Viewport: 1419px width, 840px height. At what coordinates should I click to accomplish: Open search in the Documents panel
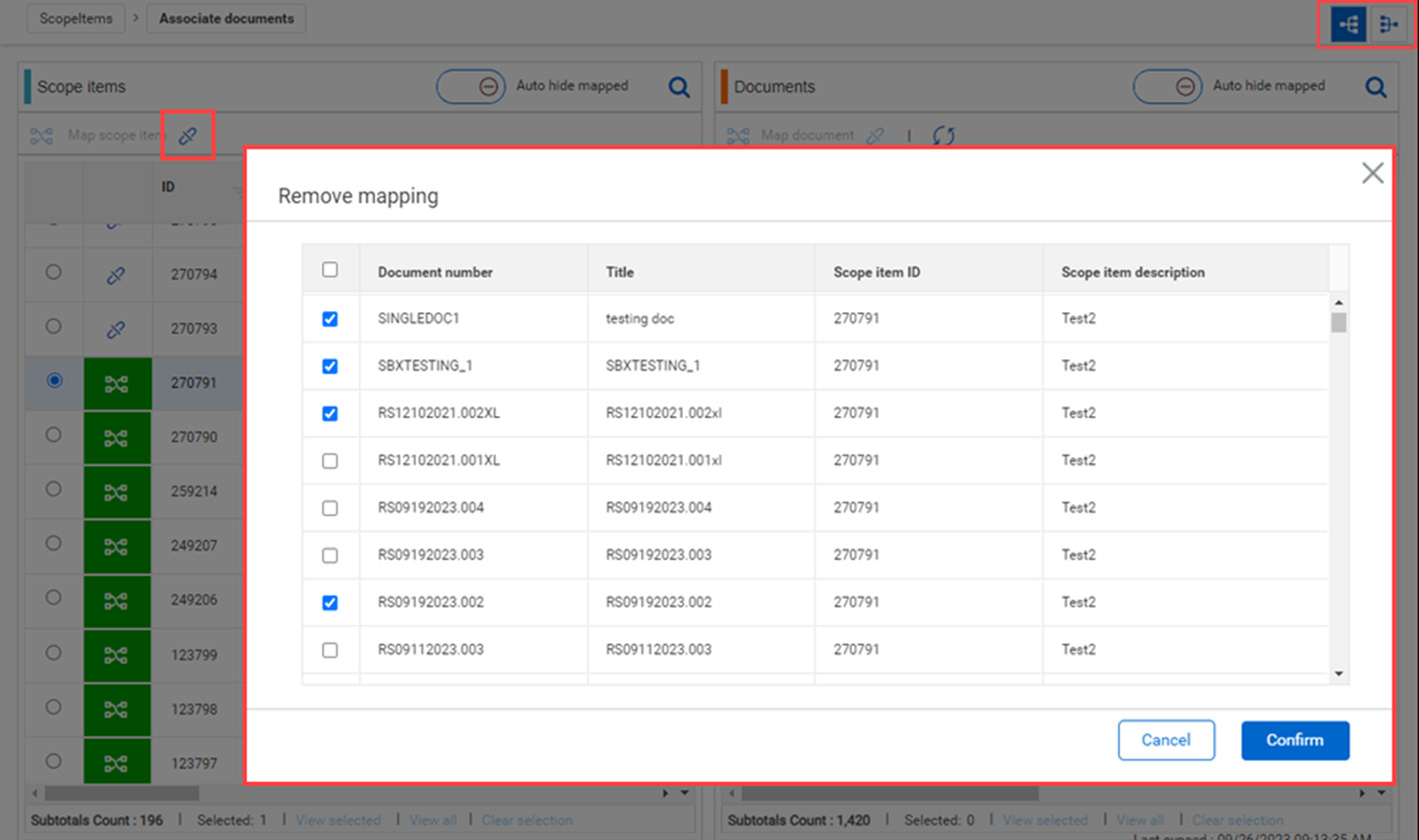coord(1376,87)
